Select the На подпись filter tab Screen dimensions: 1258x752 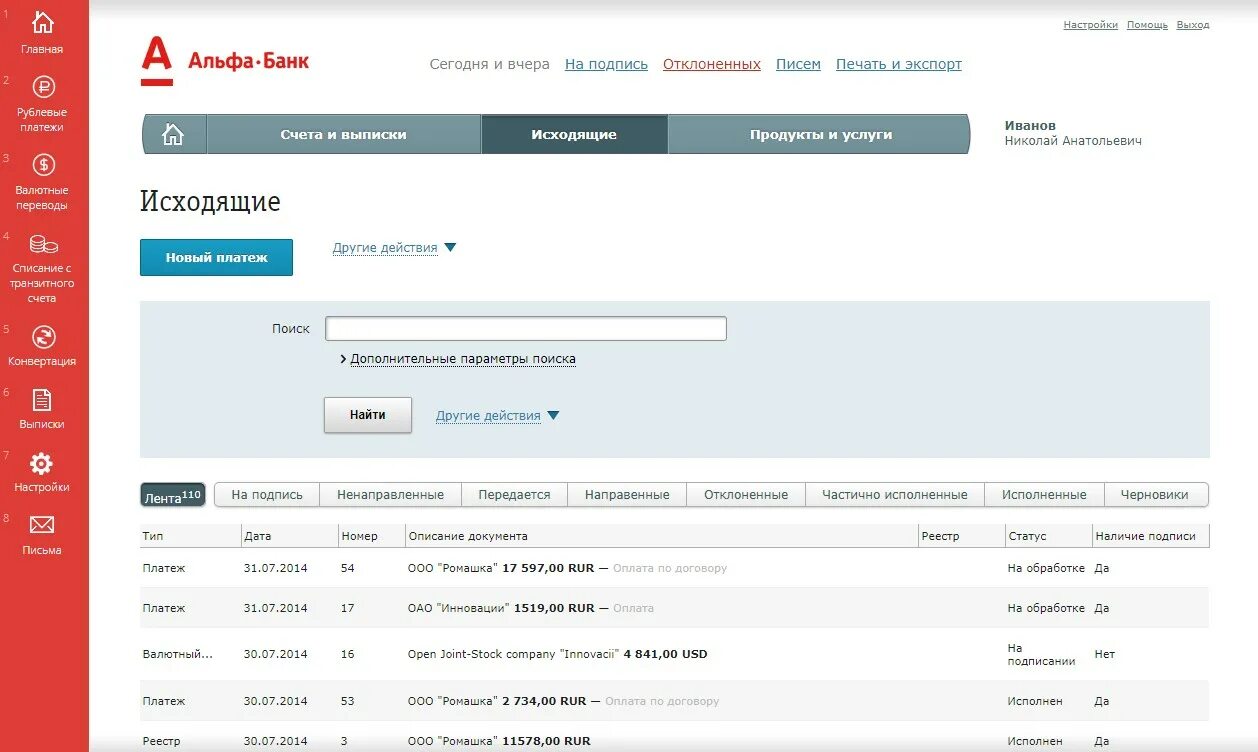[x=267, y=495]
